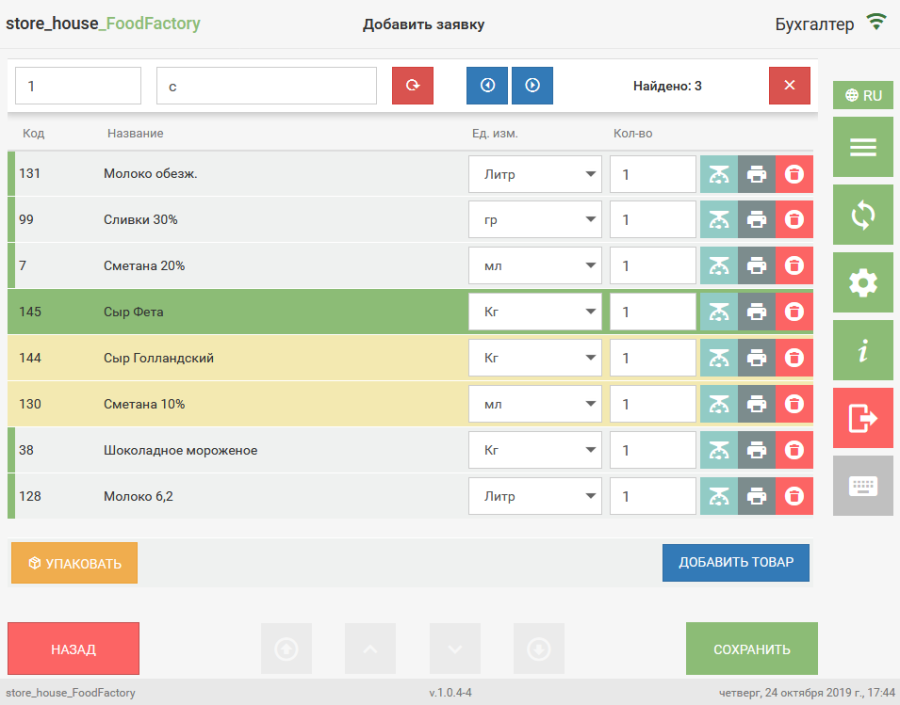
Task: Expand unit dropdown for Сыр Фета
Action: coord(535,312)
